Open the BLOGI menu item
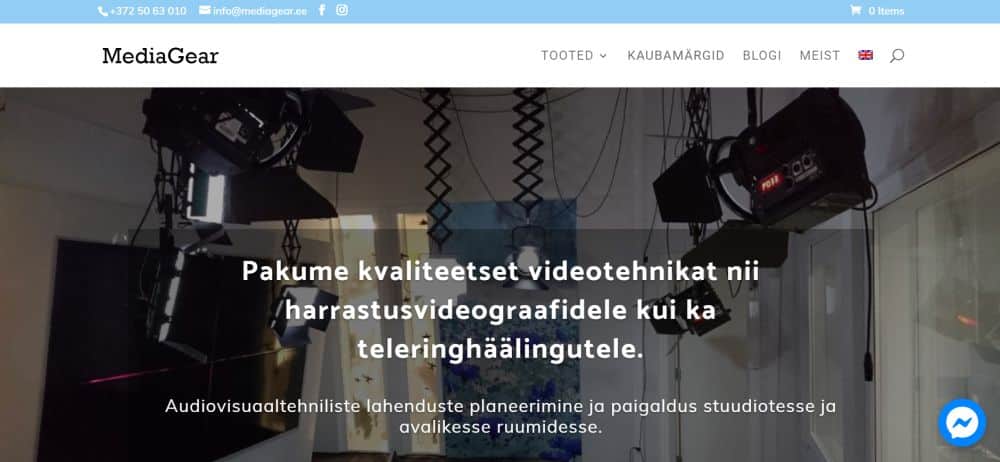 pyautogui.click(x=762, y=56)
